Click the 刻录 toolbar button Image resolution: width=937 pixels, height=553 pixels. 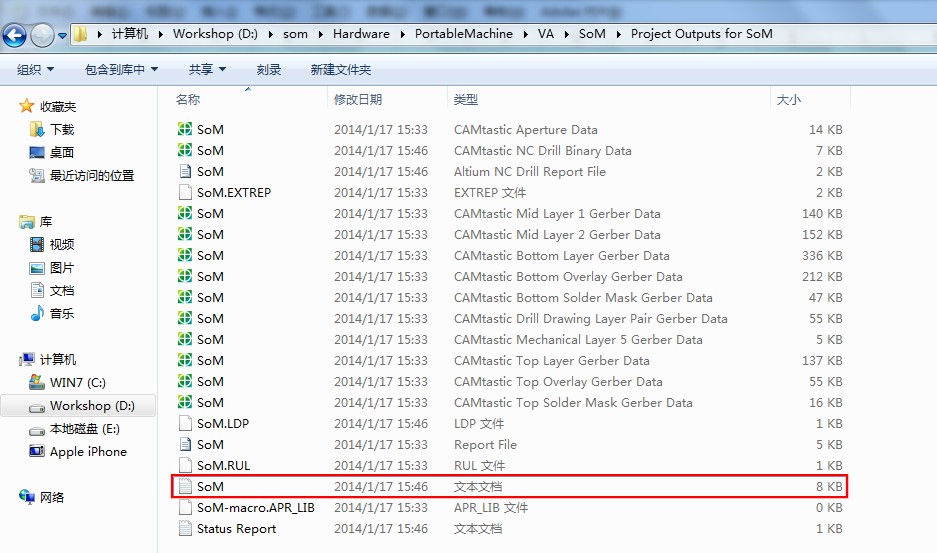269,69
